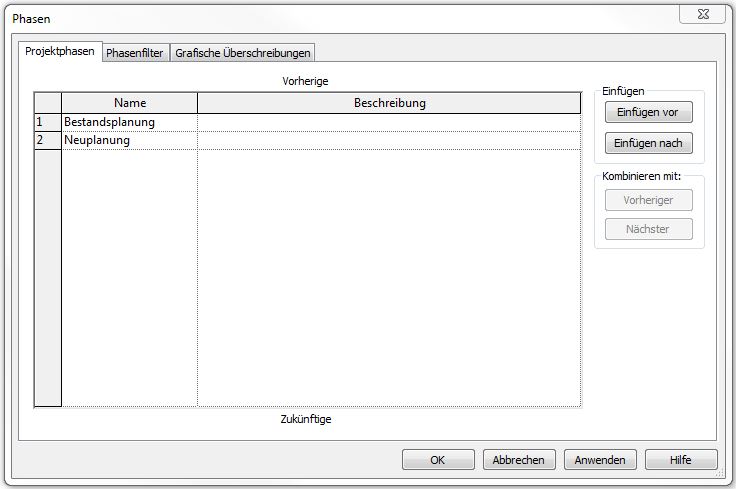Switch to the Phasenfilter tab
Image resolution: width=736 pixels, height=489 pixels.
[134, 53]
